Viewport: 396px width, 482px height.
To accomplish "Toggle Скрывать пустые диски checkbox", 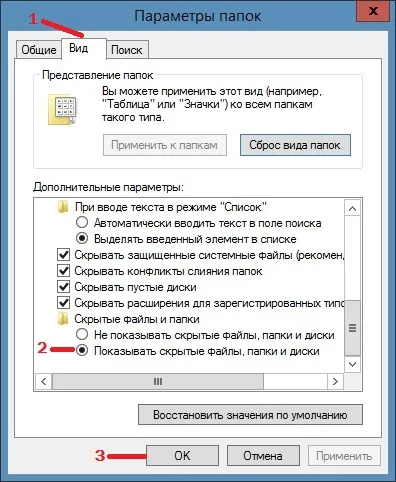I will [x=63, y=287].
